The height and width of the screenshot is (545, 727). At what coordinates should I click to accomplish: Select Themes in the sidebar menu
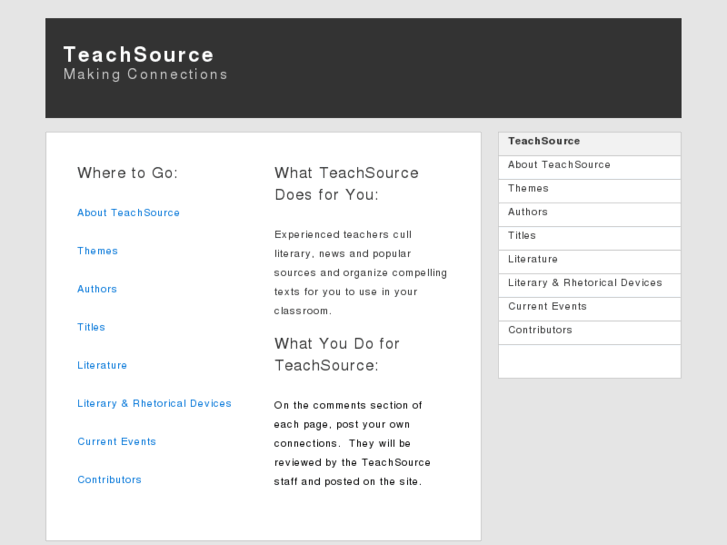pos(590,191)
